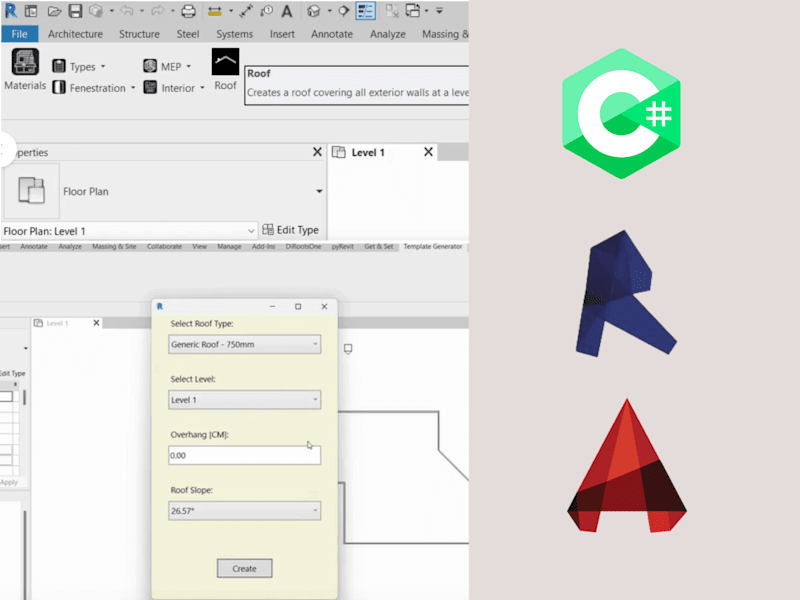The image size is (800, 600).
Task: Click the home view icon beside Revit logo
Action: point(31,11)
